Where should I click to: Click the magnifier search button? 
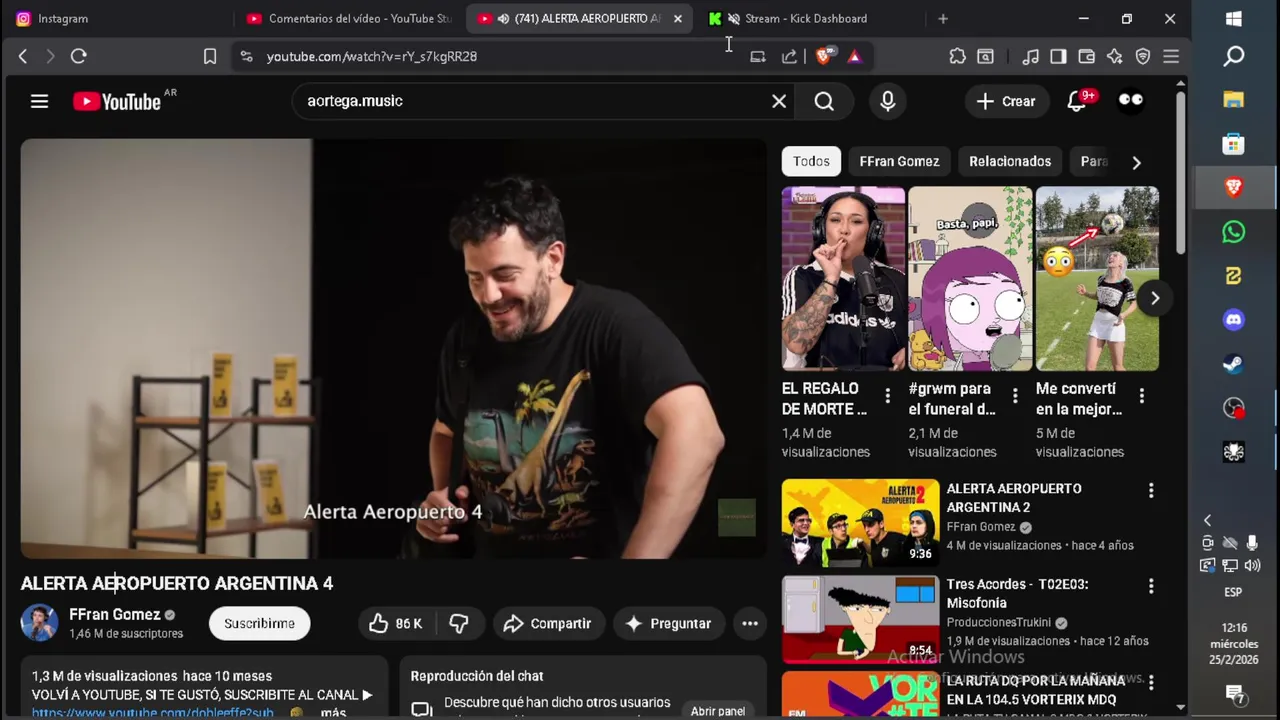click(x=824, y=101)
